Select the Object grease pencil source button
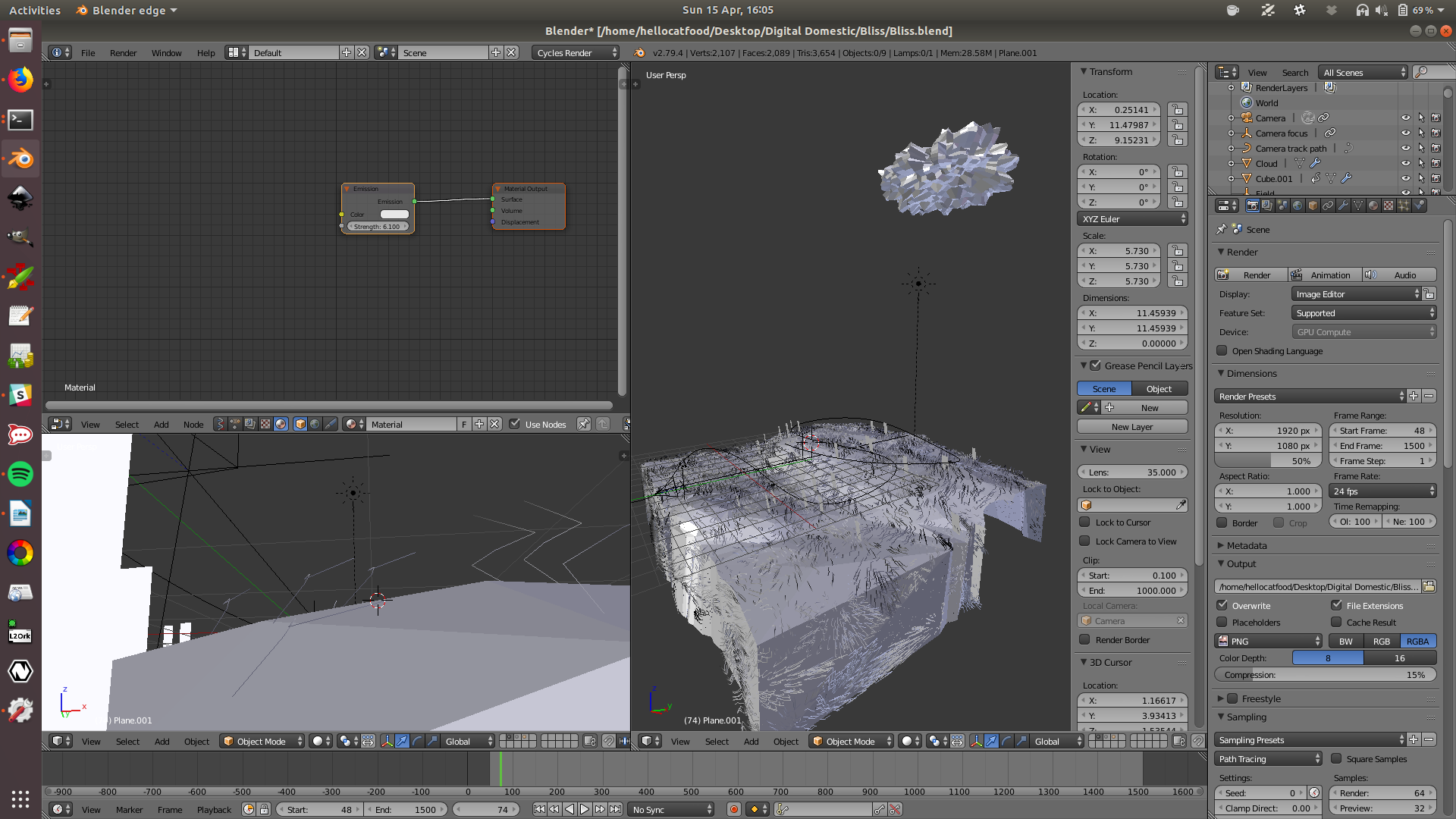The height and width of the screenshot is (819, 1456). tap(1159, 388)
